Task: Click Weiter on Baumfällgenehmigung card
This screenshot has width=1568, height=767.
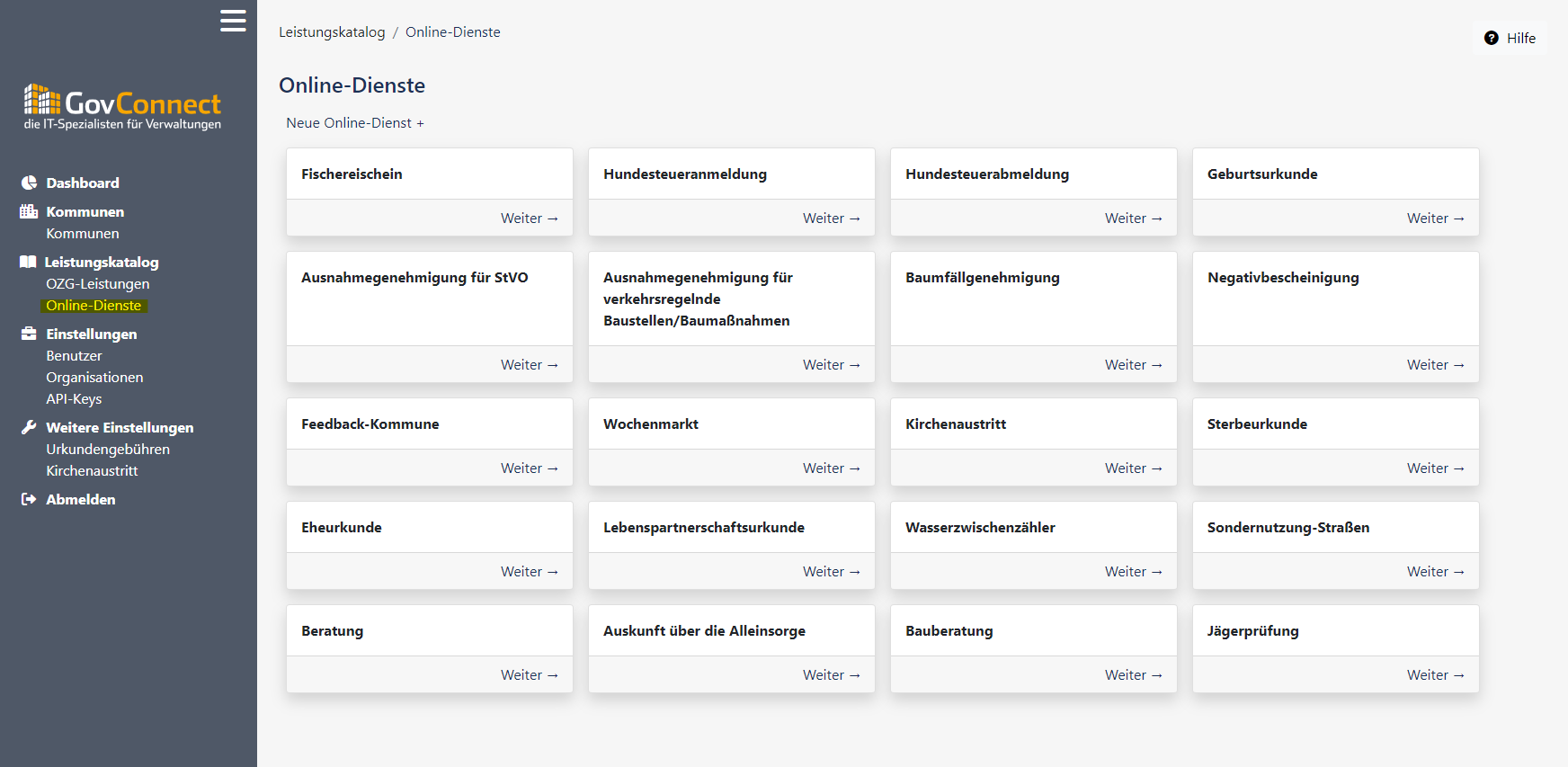Action: click(1134, 364)
